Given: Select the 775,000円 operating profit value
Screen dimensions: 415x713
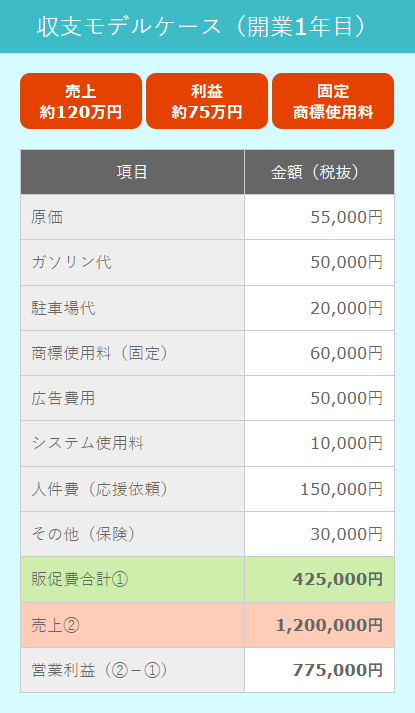Looking at the screenshot, I should pyautogui.click(x=337, y=670).
